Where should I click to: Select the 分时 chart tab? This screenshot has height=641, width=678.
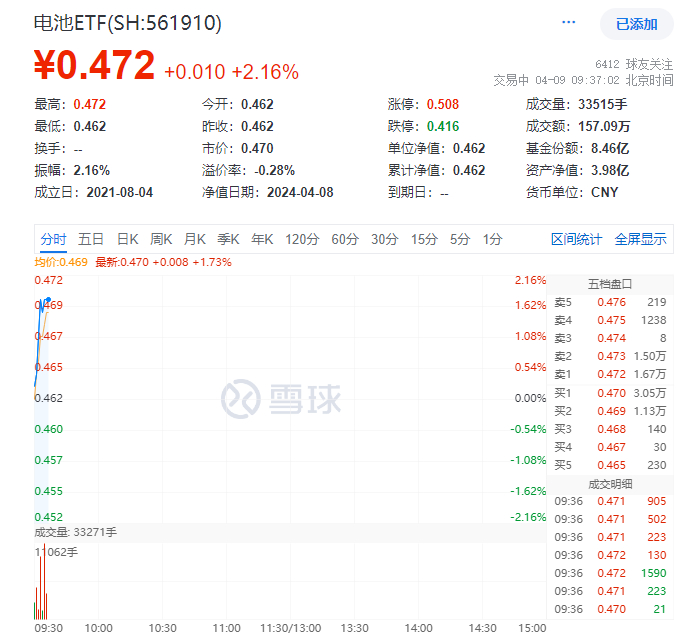53,239
